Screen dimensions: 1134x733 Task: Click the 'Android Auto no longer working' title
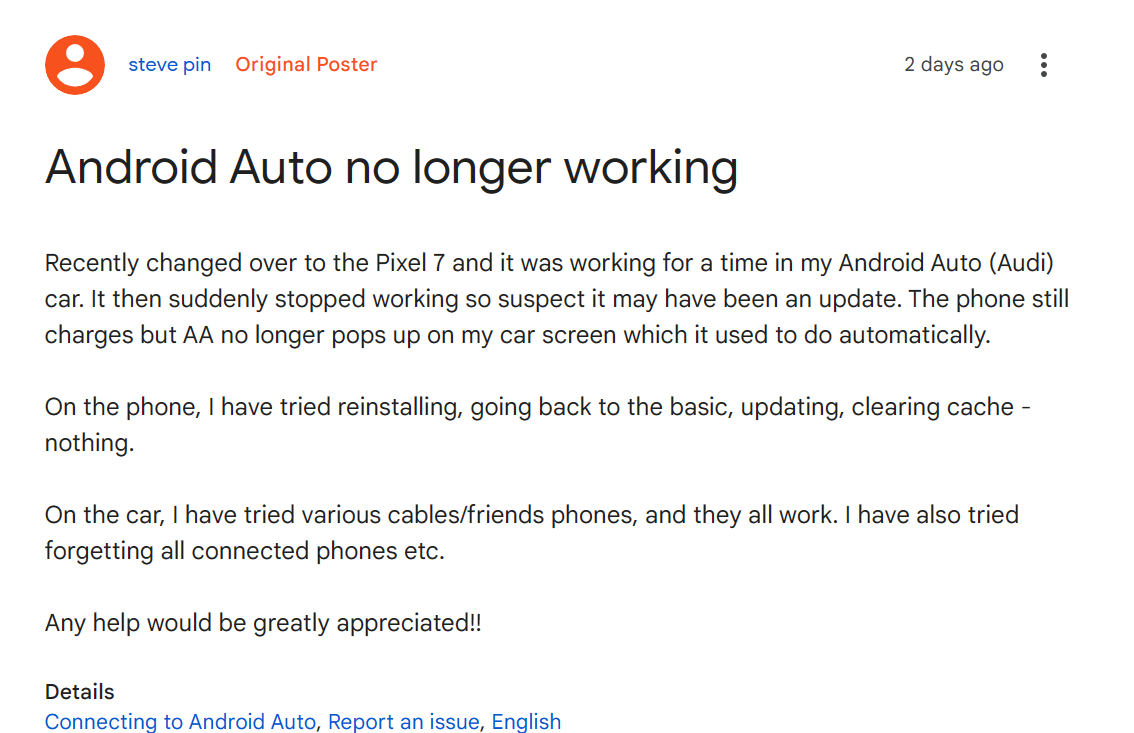click(x=391, y=168)
